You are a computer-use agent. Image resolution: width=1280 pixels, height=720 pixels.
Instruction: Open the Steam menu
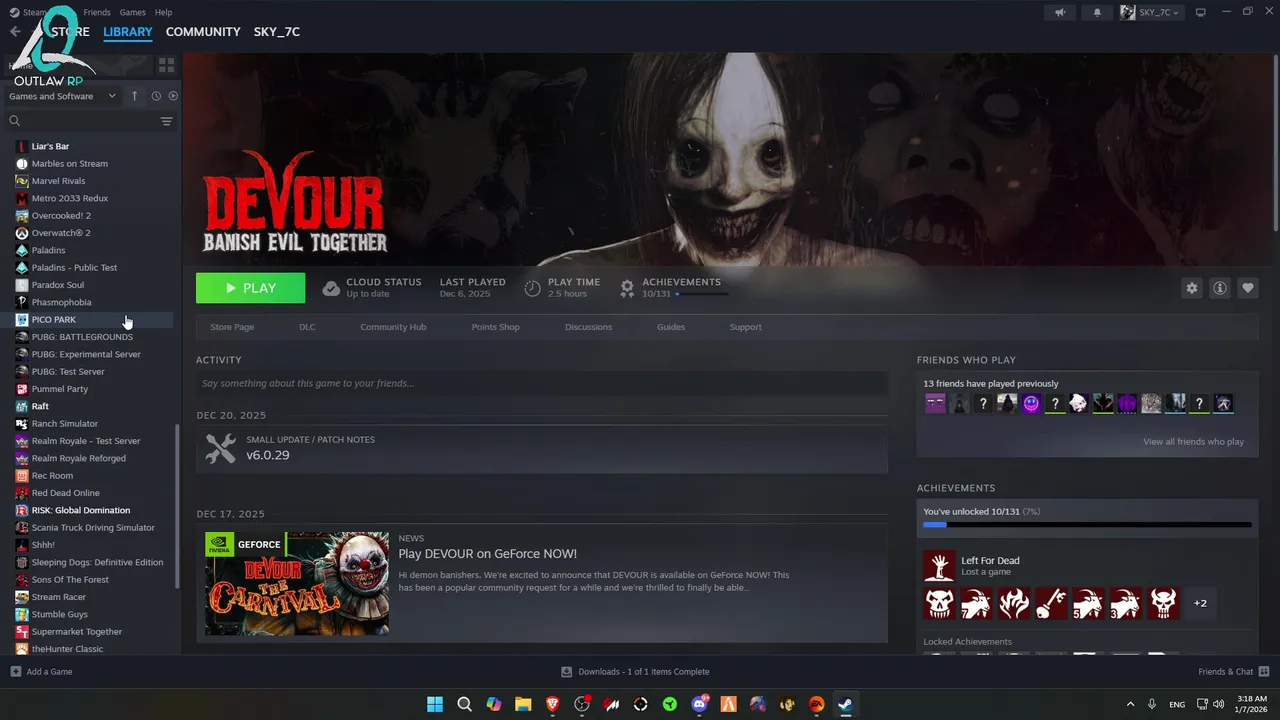click(34, 12)
